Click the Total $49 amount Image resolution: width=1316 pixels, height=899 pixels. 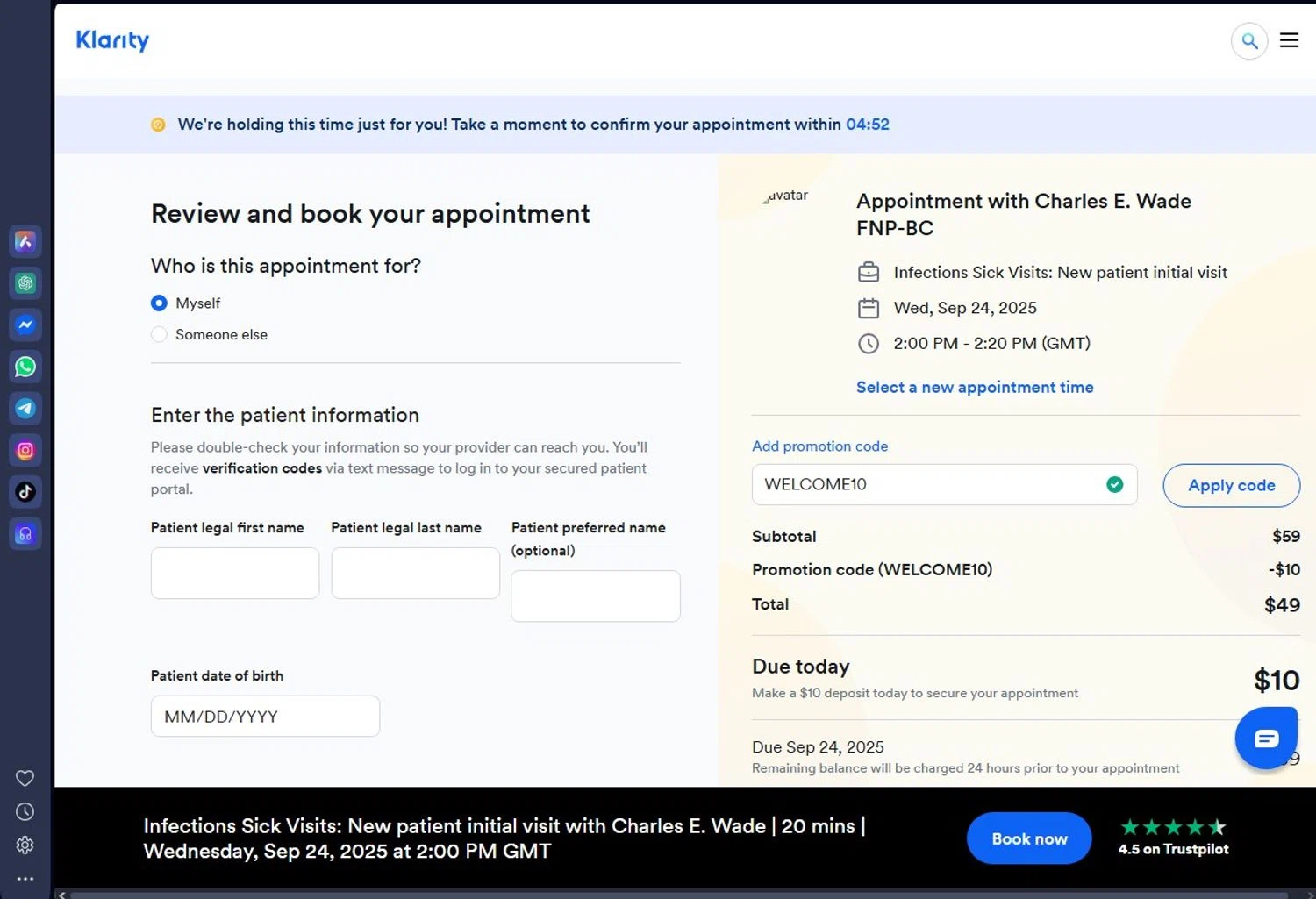[x=1282, y=605]
